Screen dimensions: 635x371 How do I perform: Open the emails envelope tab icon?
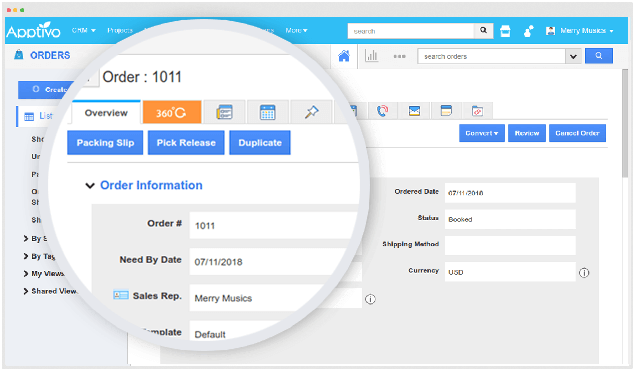pos(414,111)
